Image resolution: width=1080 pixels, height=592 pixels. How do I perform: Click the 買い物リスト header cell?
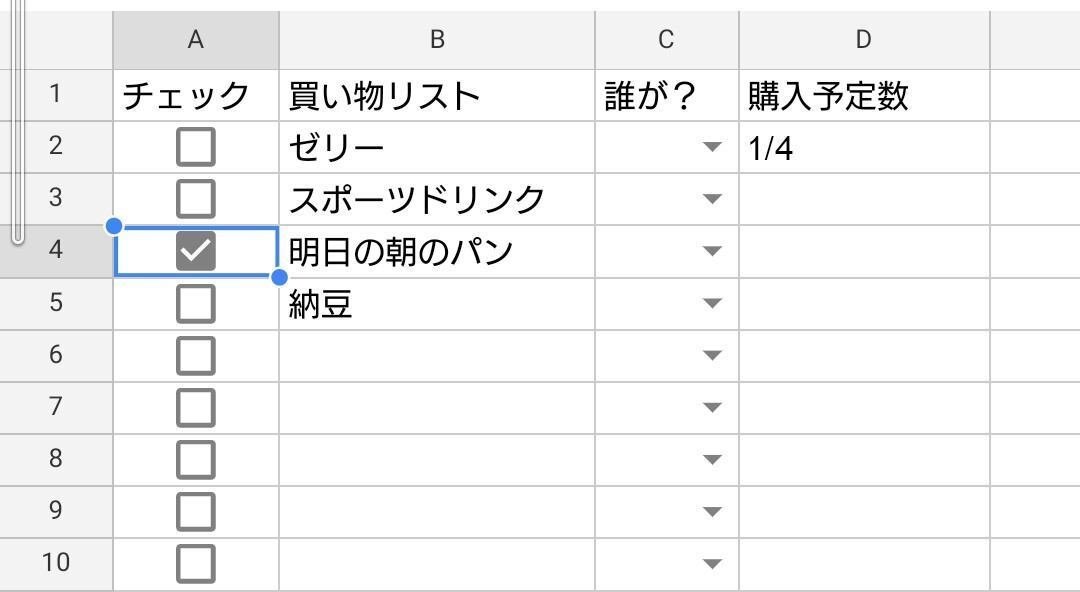click(x=437, y=95)
